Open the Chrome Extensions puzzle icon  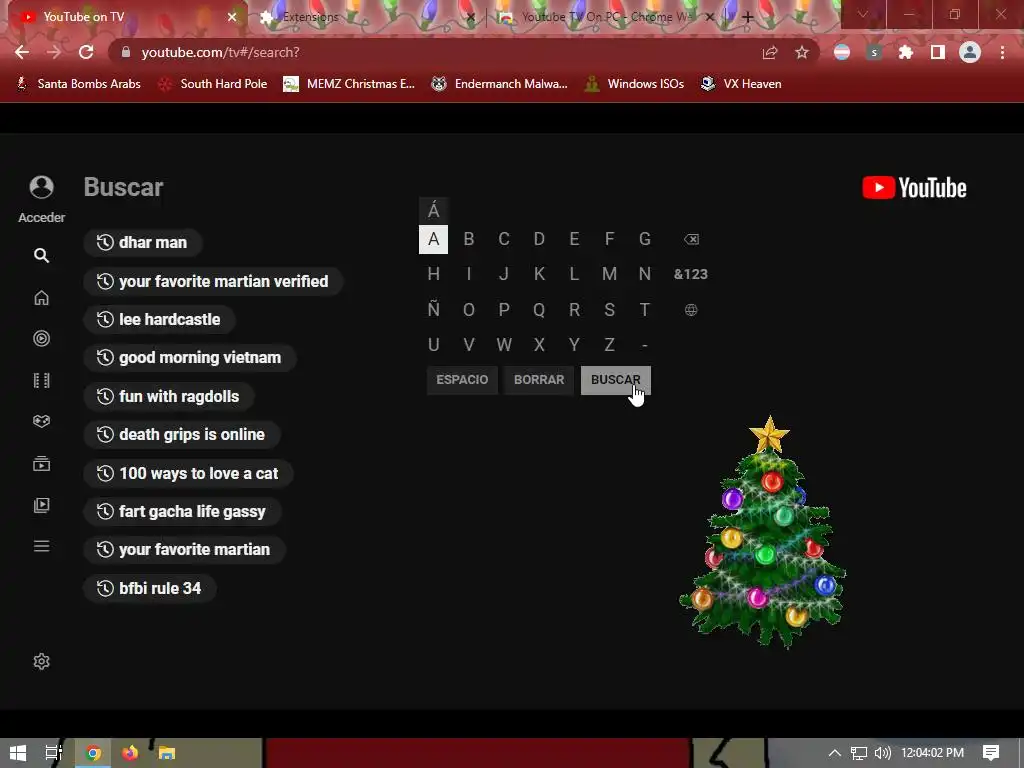(906, 52)
